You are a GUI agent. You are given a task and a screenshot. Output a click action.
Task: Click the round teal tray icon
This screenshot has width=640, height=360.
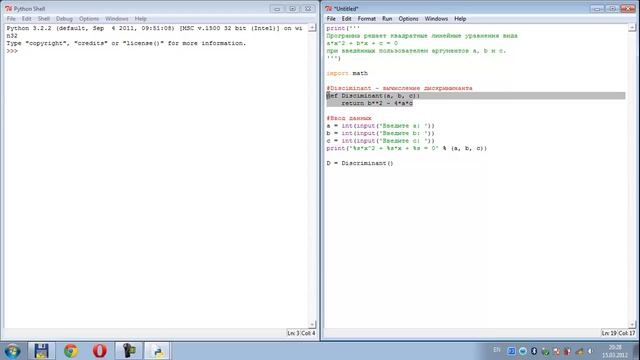(x=523, y=351)
